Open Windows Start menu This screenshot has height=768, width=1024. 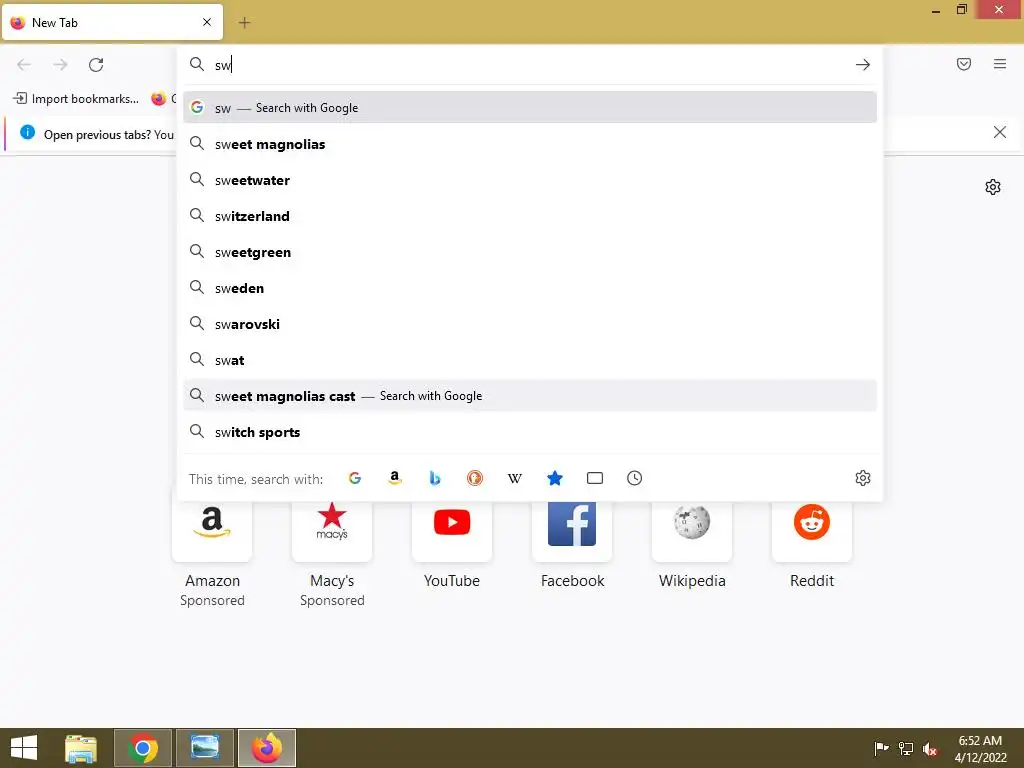click(x=24, y=748)
